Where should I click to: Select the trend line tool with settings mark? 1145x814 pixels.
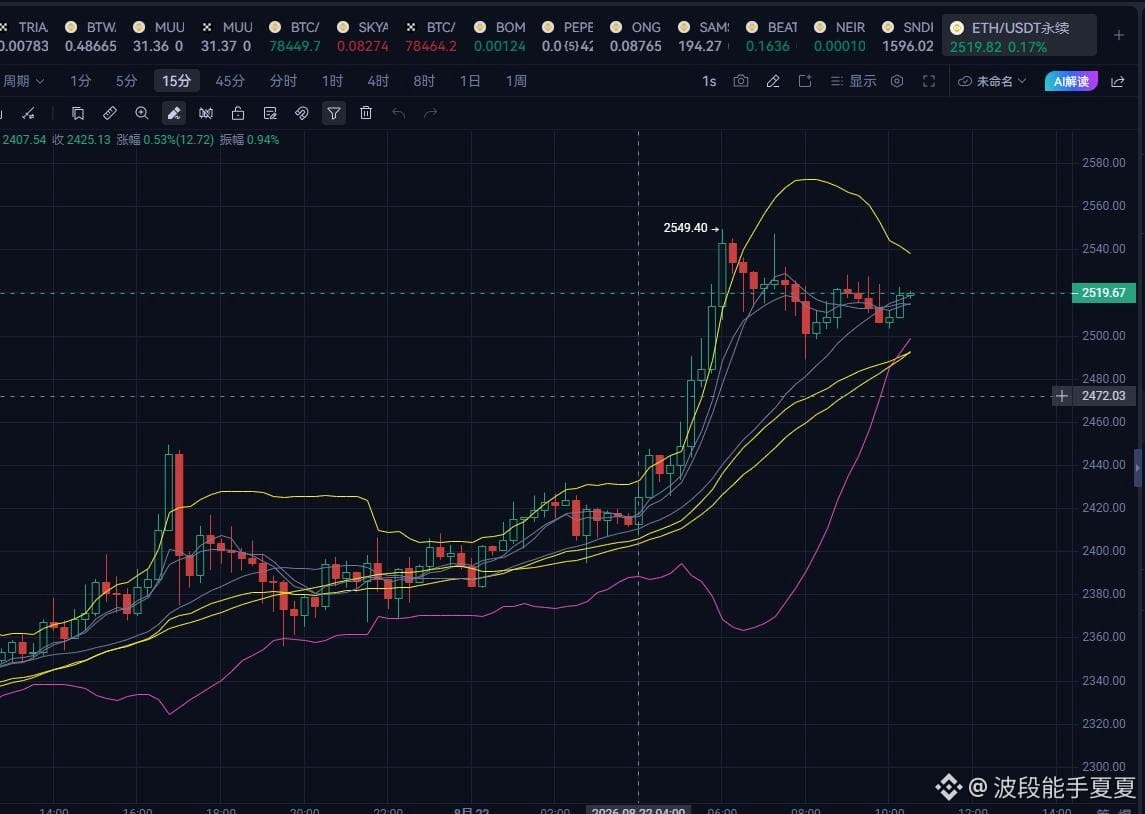[x=28, y=113]
